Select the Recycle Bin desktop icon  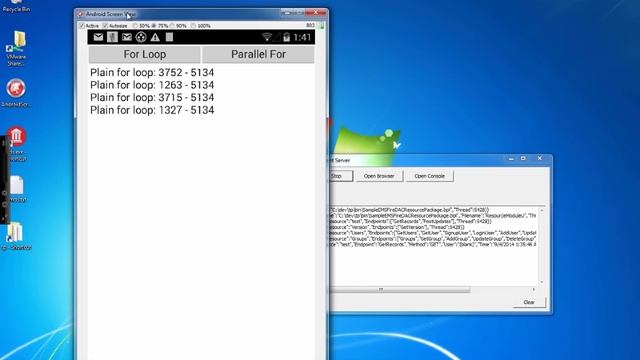point(16,6)
